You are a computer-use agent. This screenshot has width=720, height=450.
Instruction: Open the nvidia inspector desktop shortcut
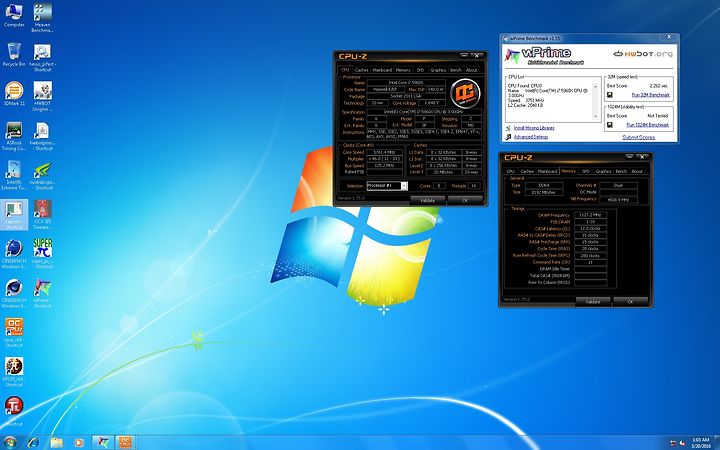point(42,175)
